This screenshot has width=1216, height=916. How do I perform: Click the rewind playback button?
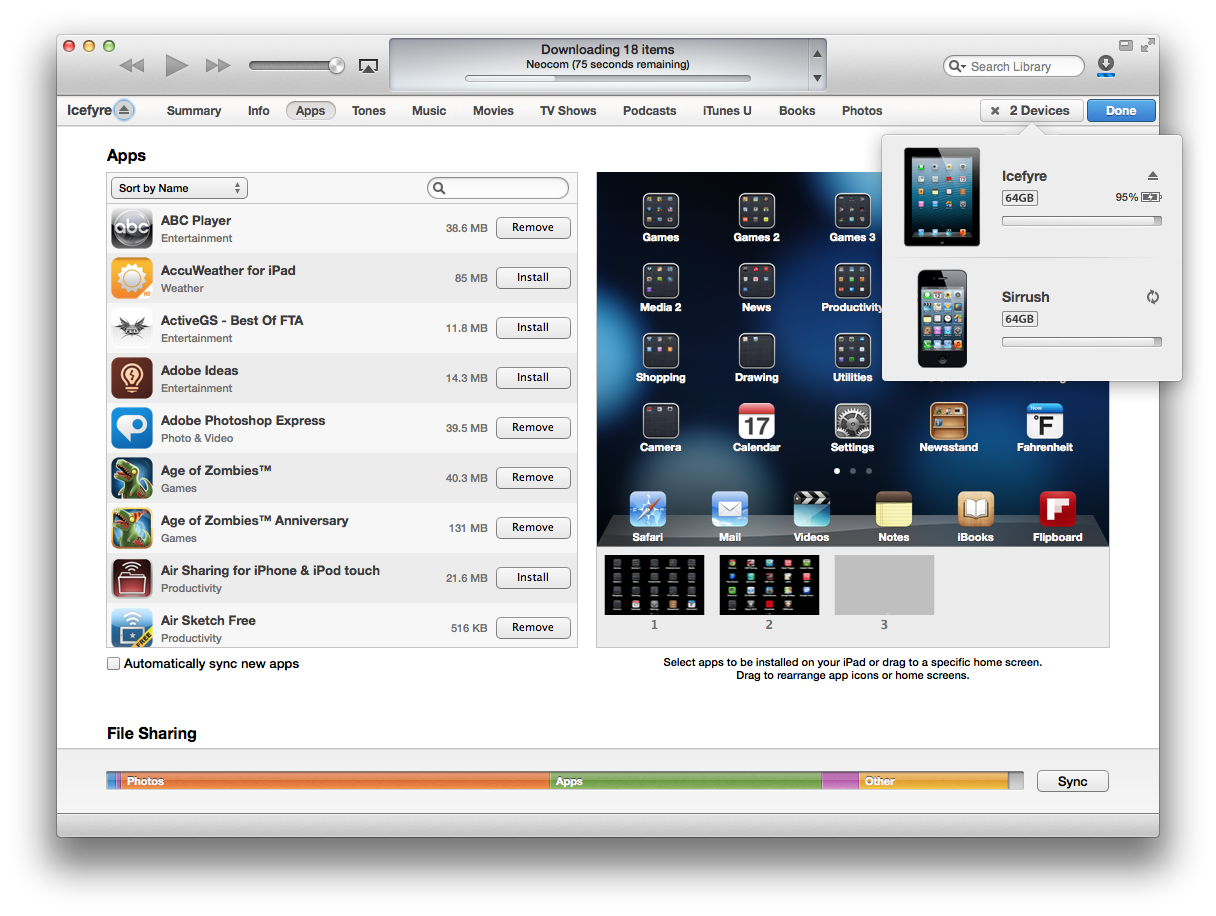(x=132, y=66)
